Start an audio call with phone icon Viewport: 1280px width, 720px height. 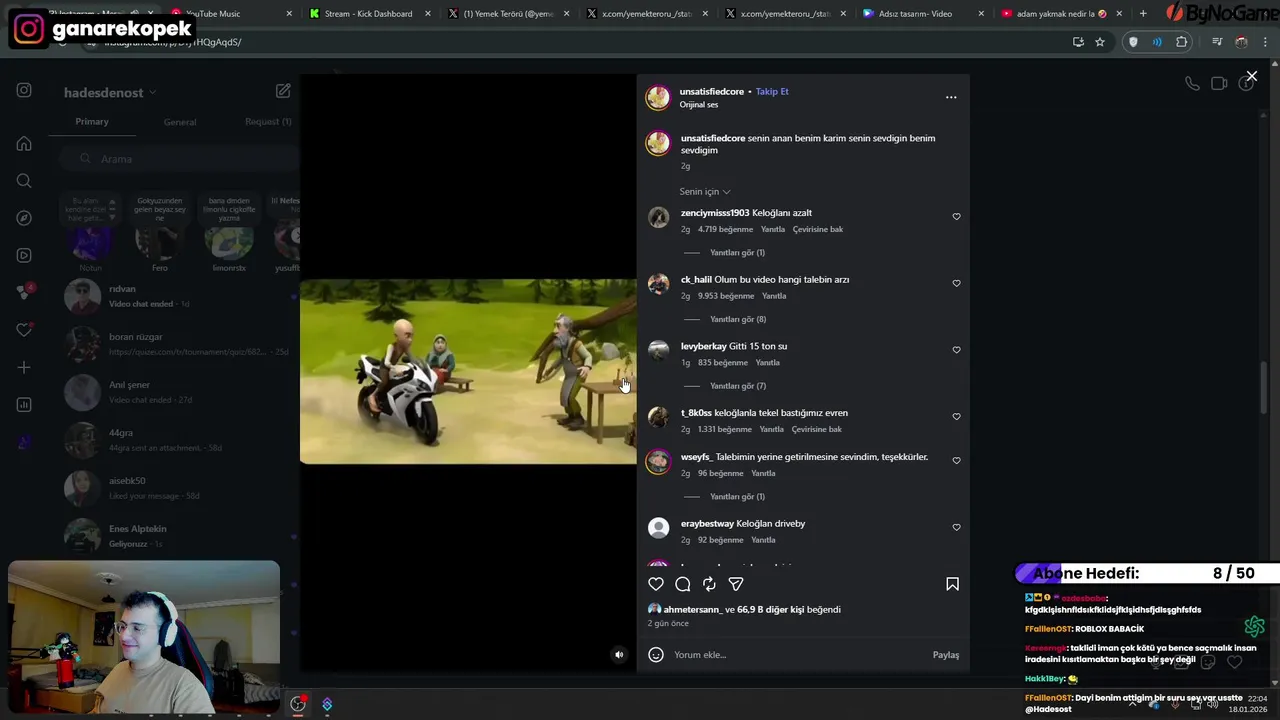(1192, 84)
